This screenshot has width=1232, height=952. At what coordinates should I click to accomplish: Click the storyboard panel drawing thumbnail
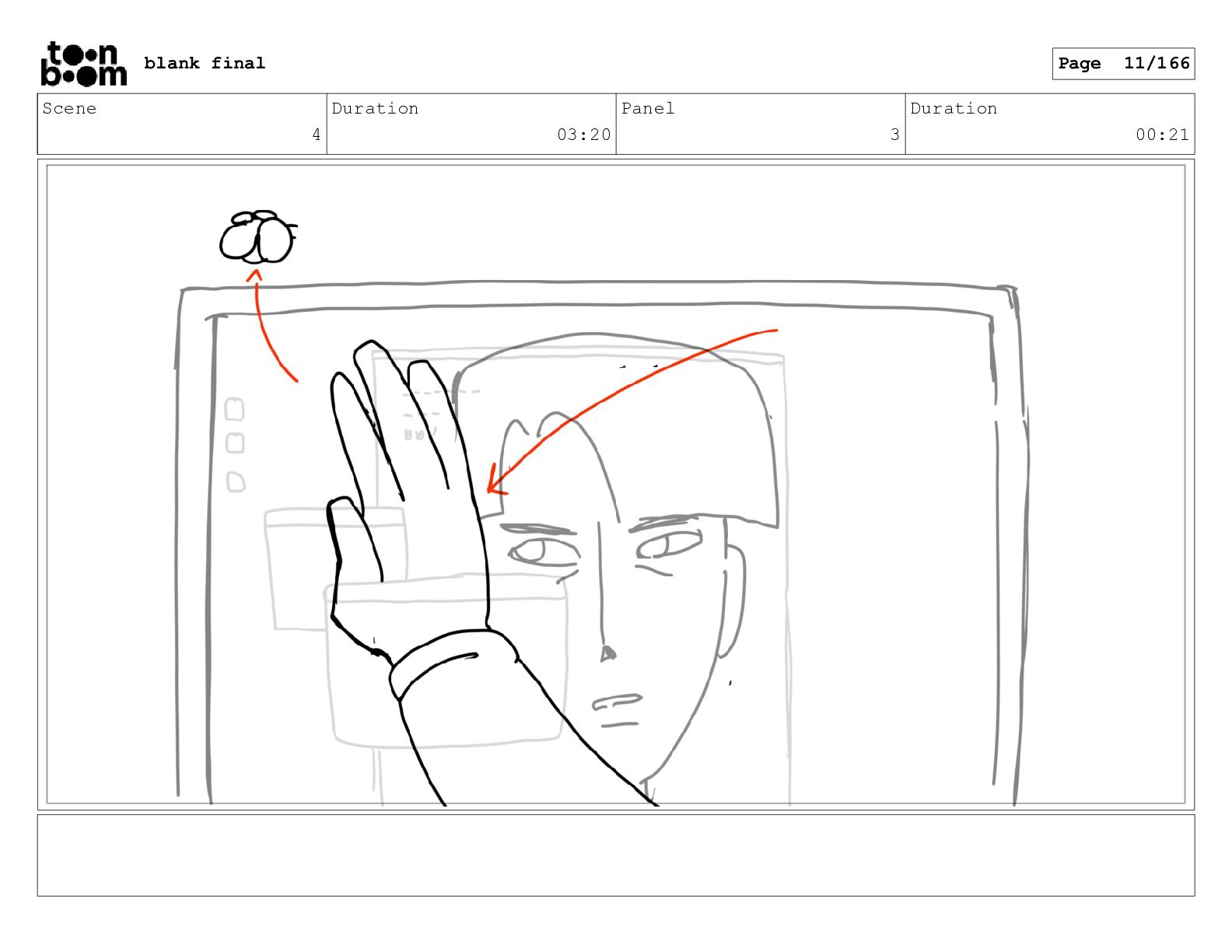[x=616, y=485]
